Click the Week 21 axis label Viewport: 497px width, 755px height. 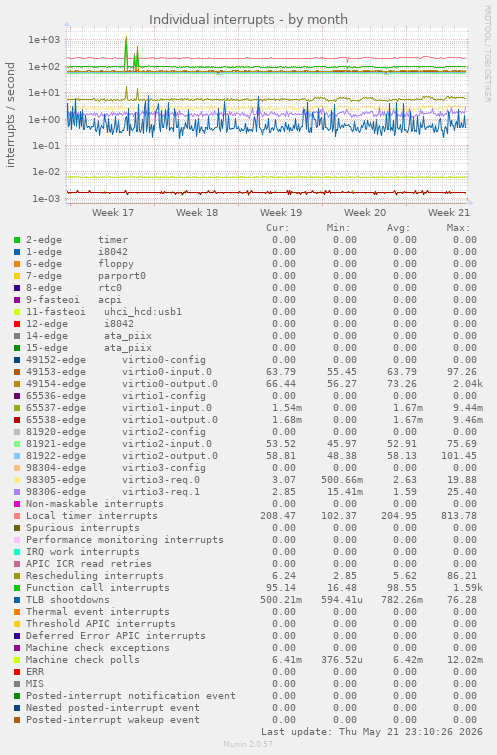coord(448,212)
